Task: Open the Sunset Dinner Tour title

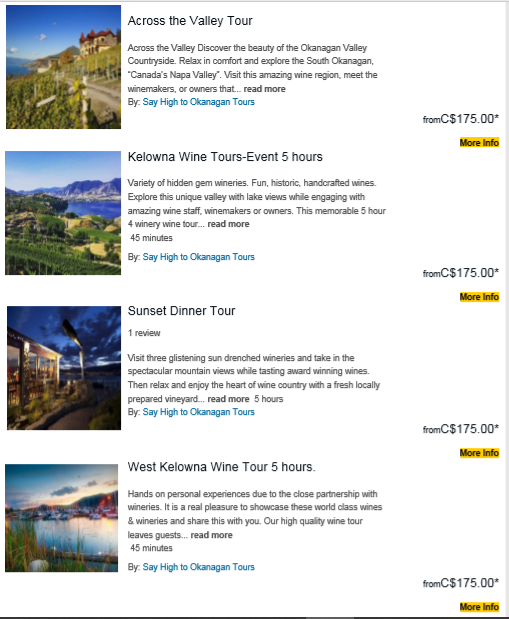Action: (181, 311)
